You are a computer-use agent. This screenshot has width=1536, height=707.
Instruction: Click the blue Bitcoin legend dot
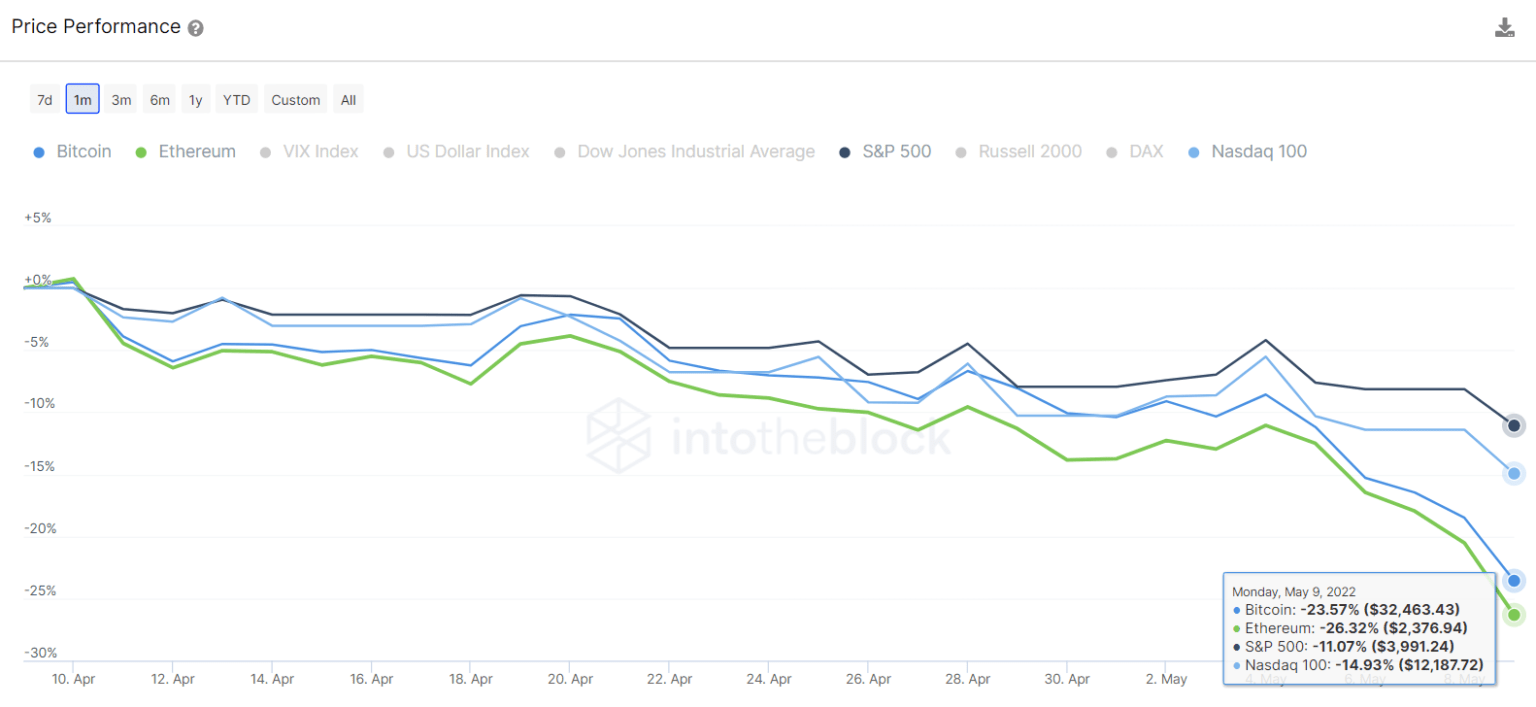tap(37, 151)
